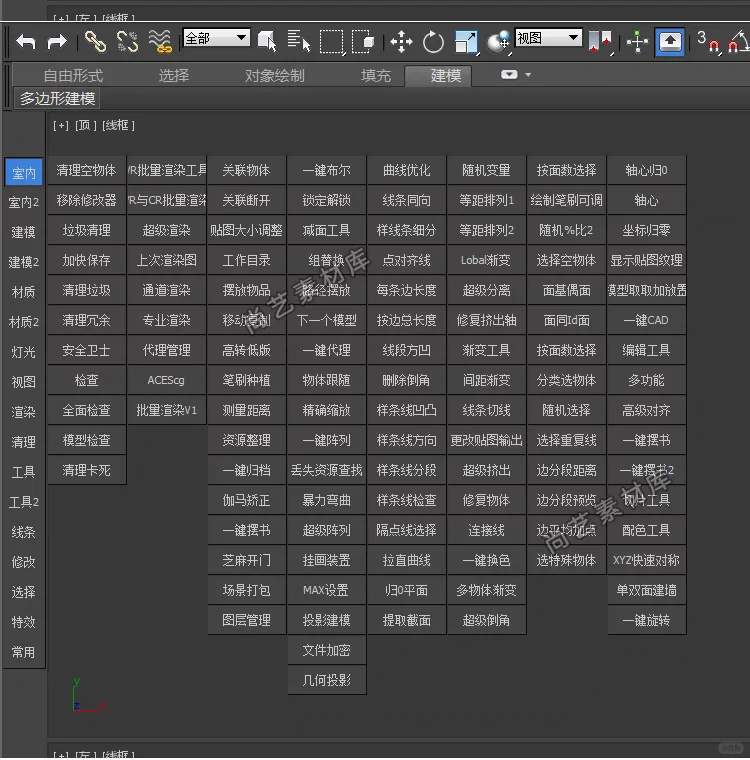Click the 选特殊物体 button

pyautogui.click(x=566, y=560)
